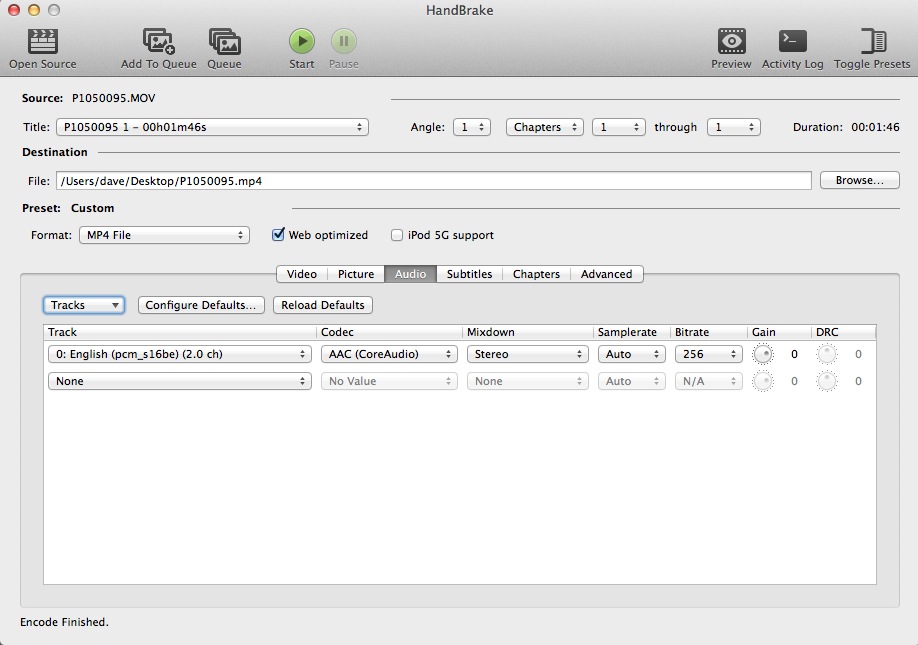Image resolution: width=918 pixels, height=645 pixels.
Task: Click the first track's Gain knob
Action: pyautogui.click(x=763, y=354)
